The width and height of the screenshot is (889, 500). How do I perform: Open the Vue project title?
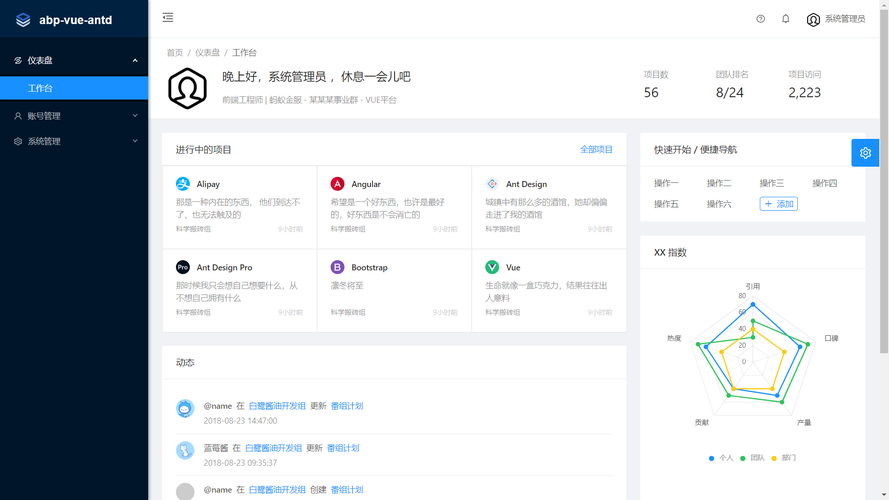[x=513, y=268]
